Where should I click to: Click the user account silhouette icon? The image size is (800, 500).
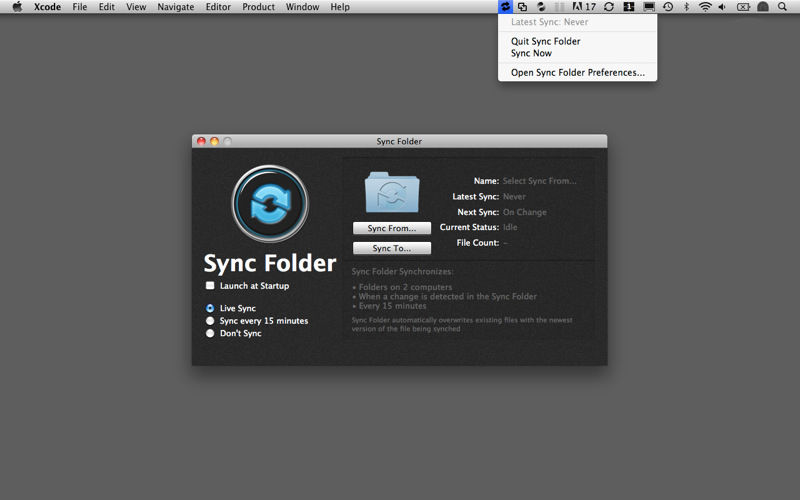click(763, 7)
